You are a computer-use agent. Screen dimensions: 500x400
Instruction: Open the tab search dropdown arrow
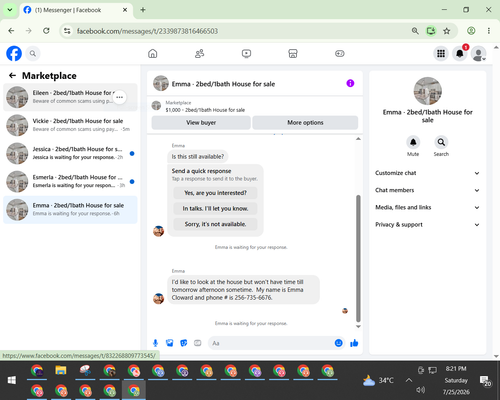10,10
